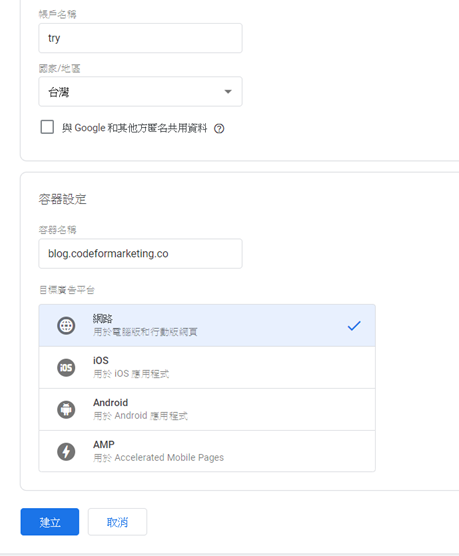
Task: Click the Android robot icon
Action: pos(66,410)
